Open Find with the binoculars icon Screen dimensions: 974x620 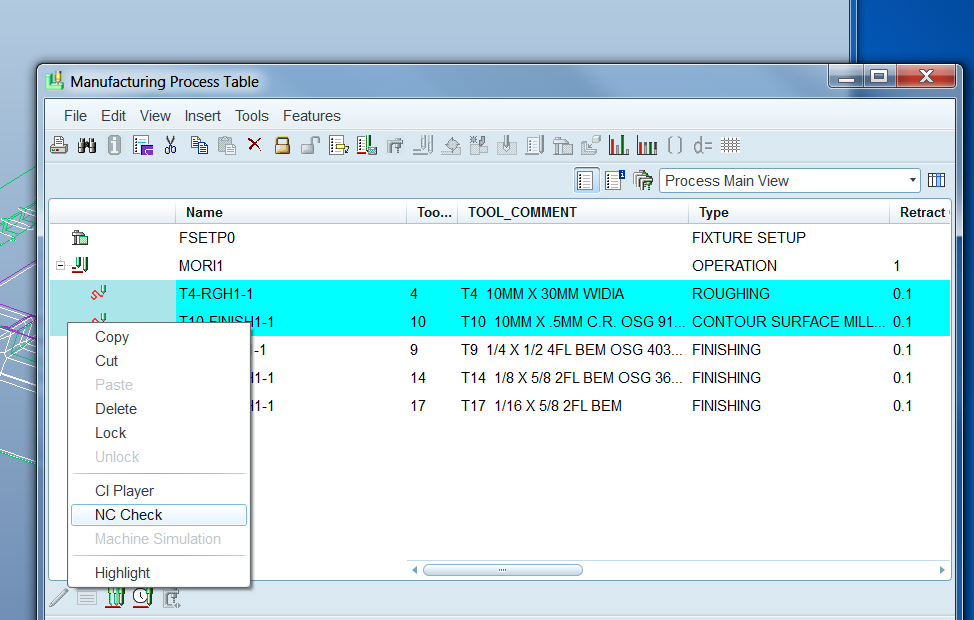click(87, 145)
